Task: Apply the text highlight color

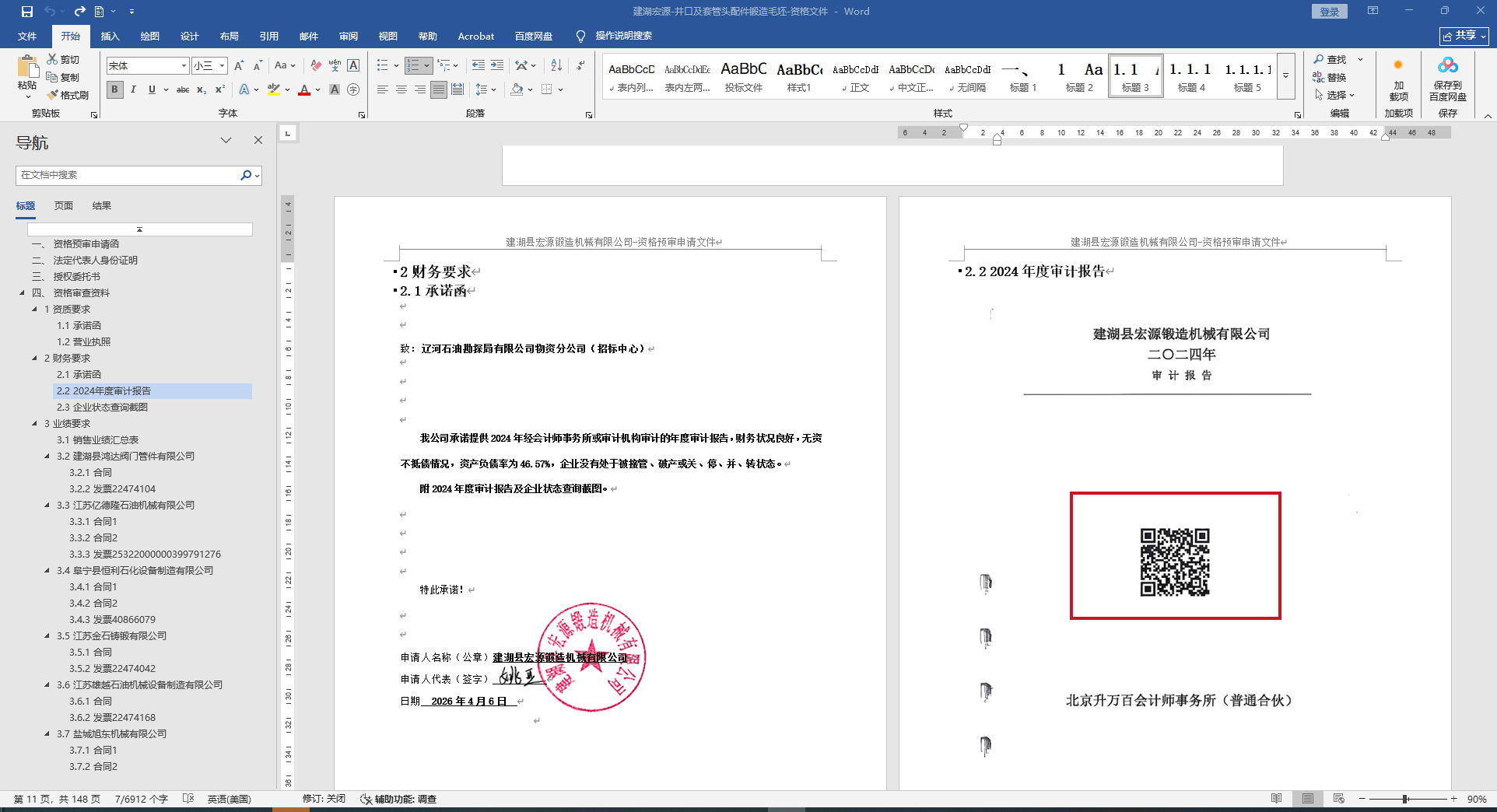Action: click(x=273, y=90)
